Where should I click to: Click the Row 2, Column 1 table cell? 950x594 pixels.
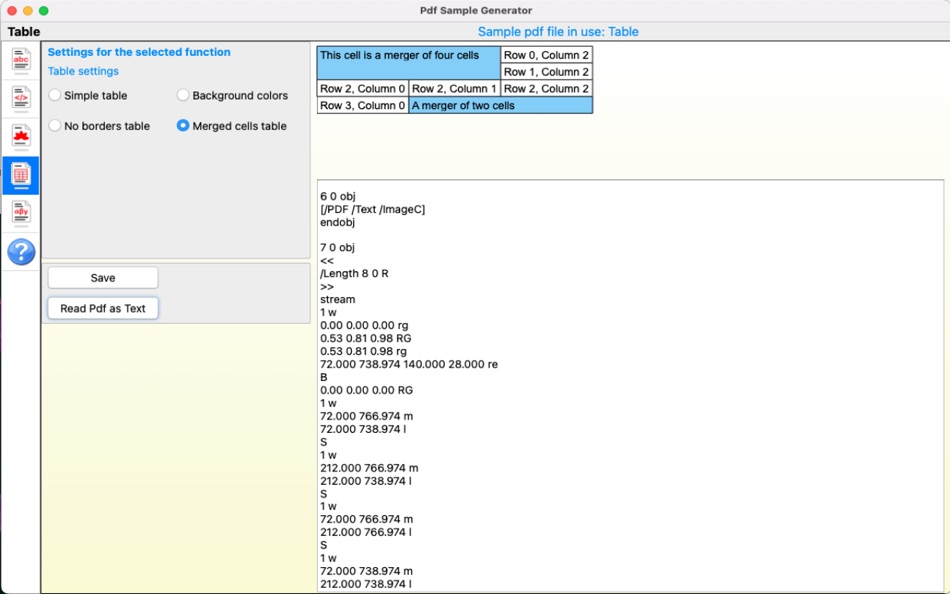tap(453, 88)
